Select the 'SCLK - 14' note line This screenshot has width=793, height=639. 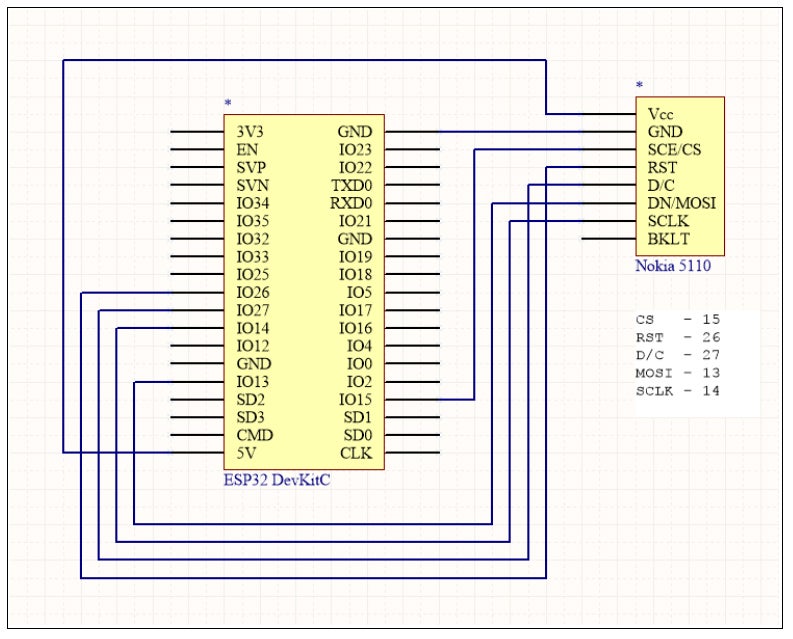[x=678, y=391]
